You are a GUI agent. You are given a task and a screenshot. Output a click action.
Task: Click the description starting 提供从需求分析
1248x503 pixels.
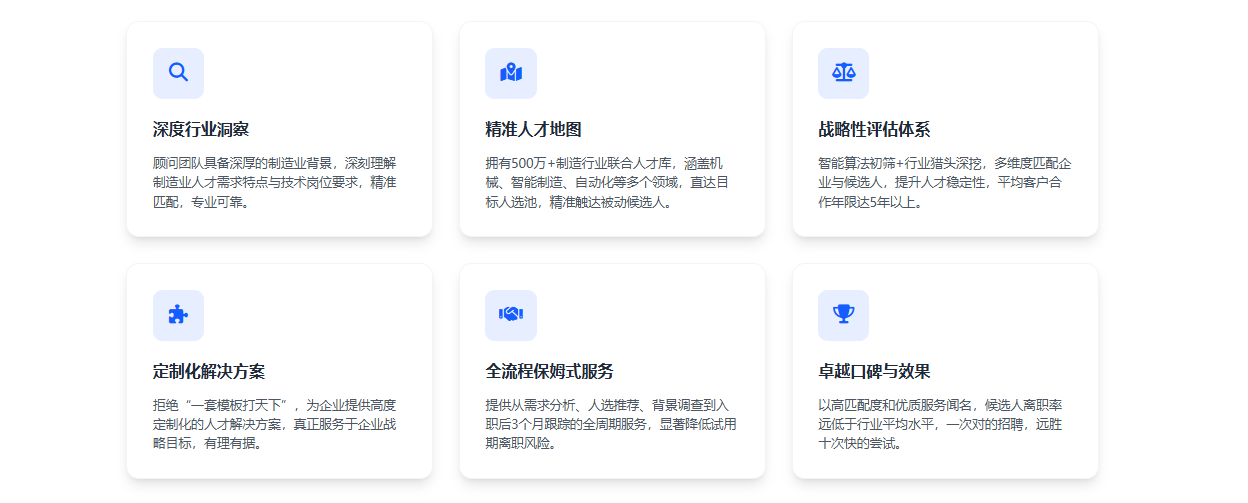pyautogui.click(x=611, y=424)
